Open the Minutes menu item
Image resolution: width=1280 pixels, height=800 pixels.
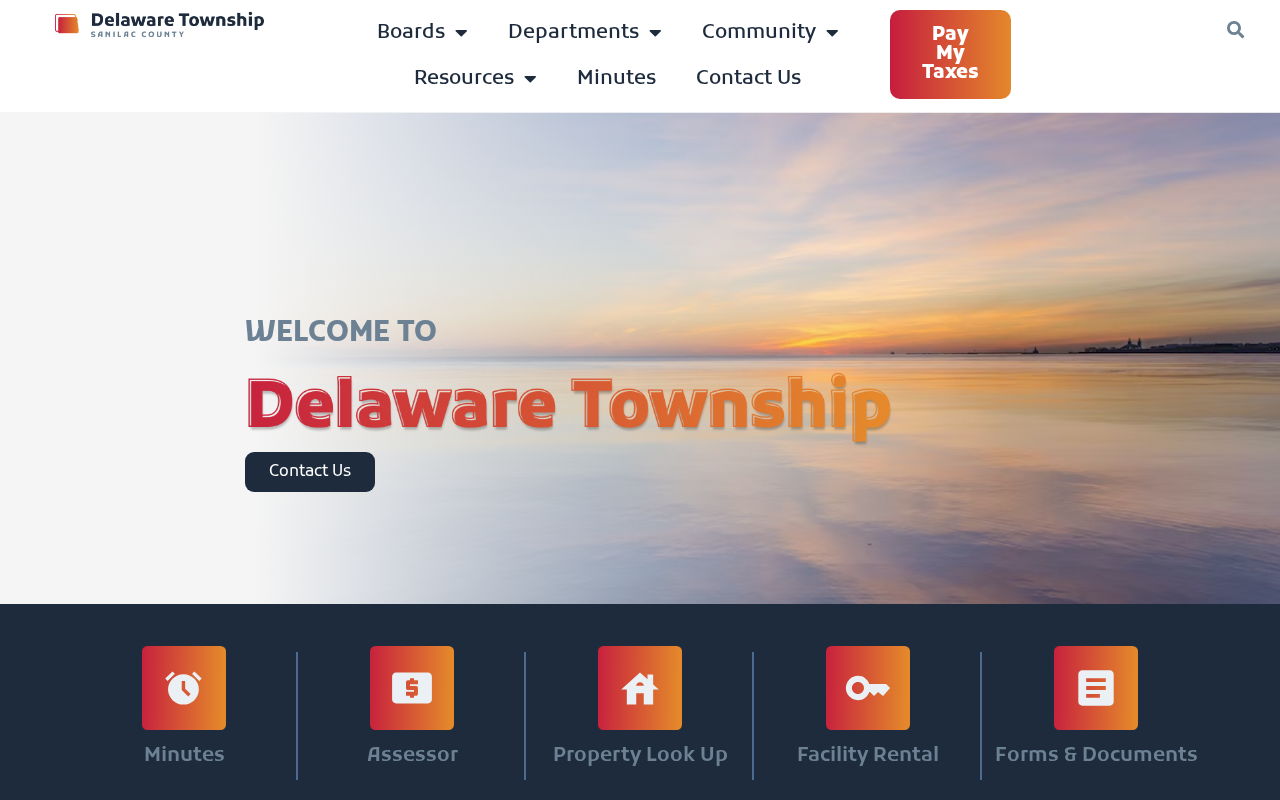click(x=617, y=78)
